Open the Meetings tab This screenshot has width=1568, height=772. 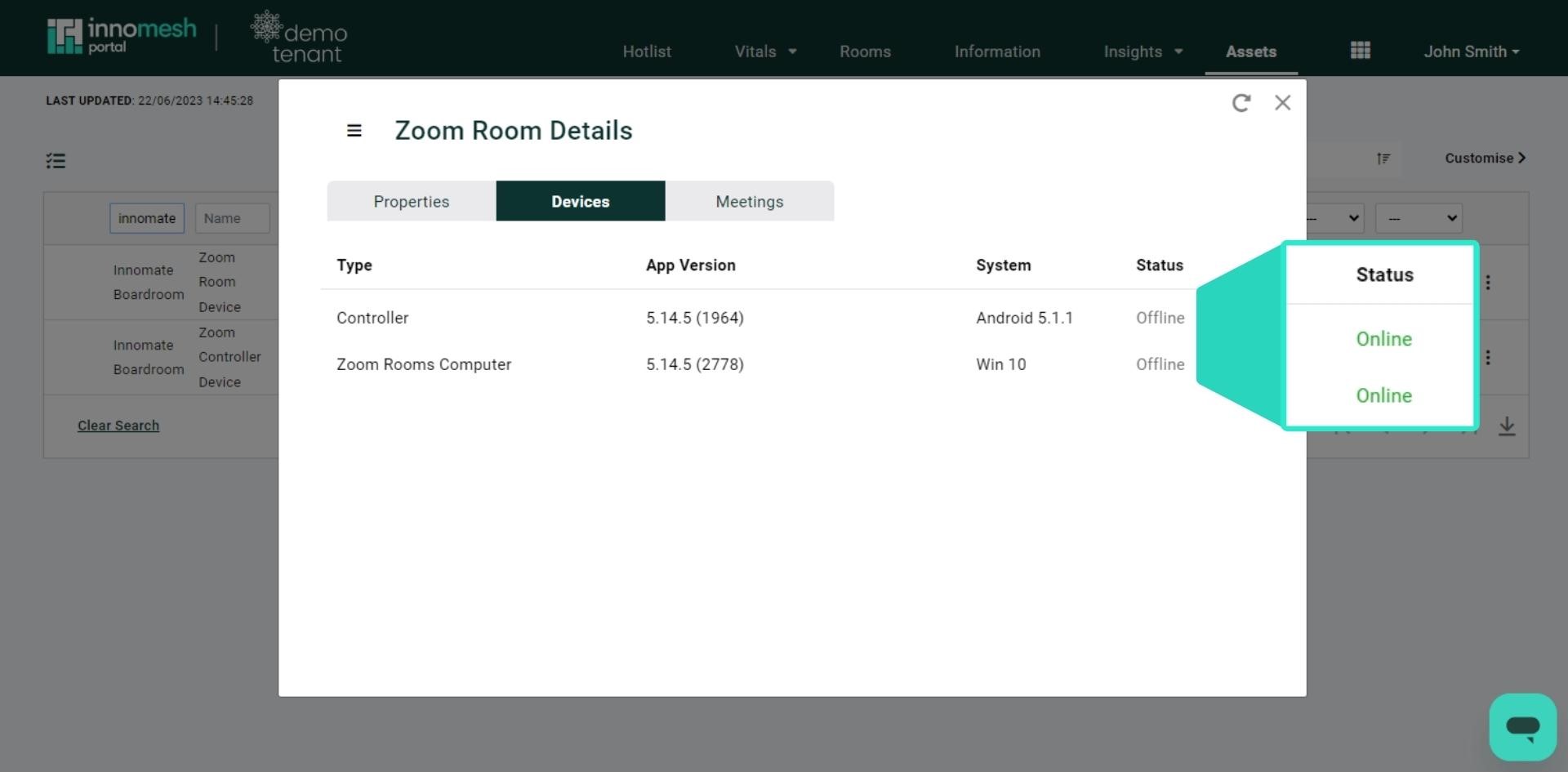click(x=750, y=201)
